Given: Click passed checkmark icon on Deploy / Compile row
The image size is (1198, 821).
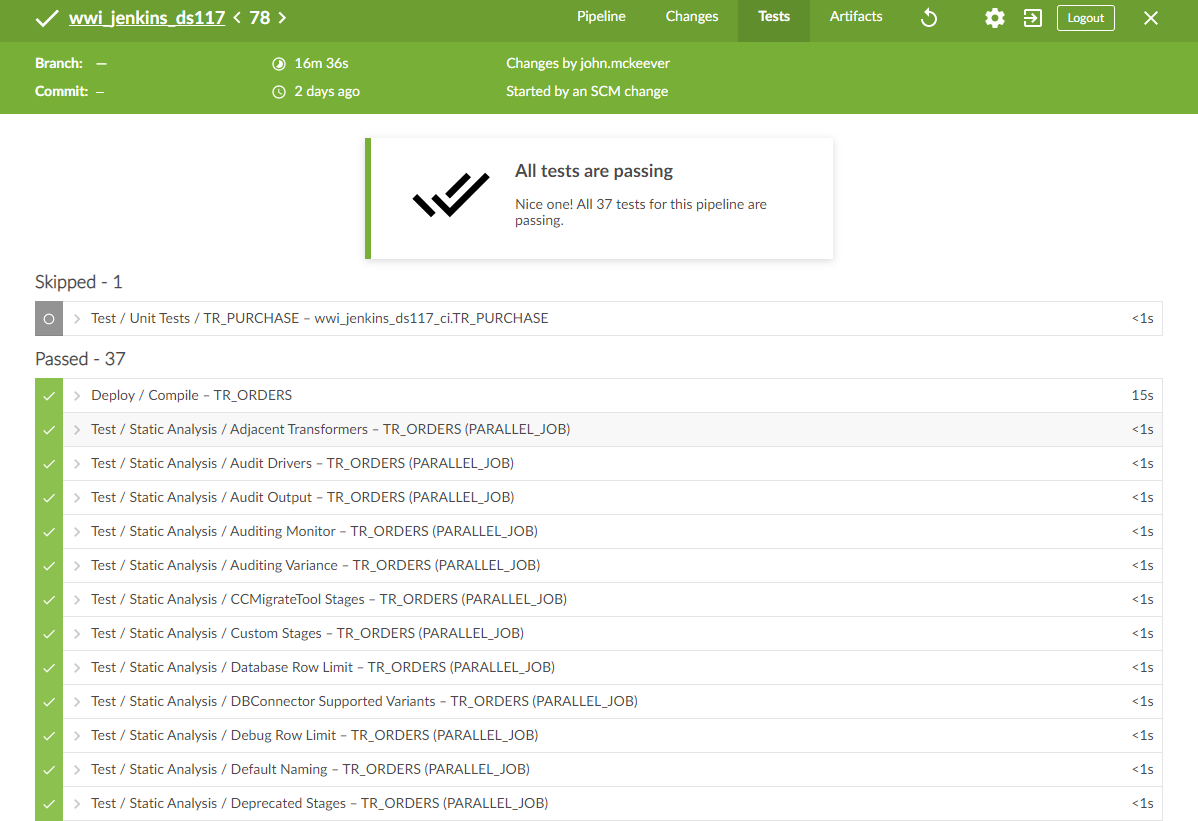Looking at the screenshot, I should [x=48, y=395].
